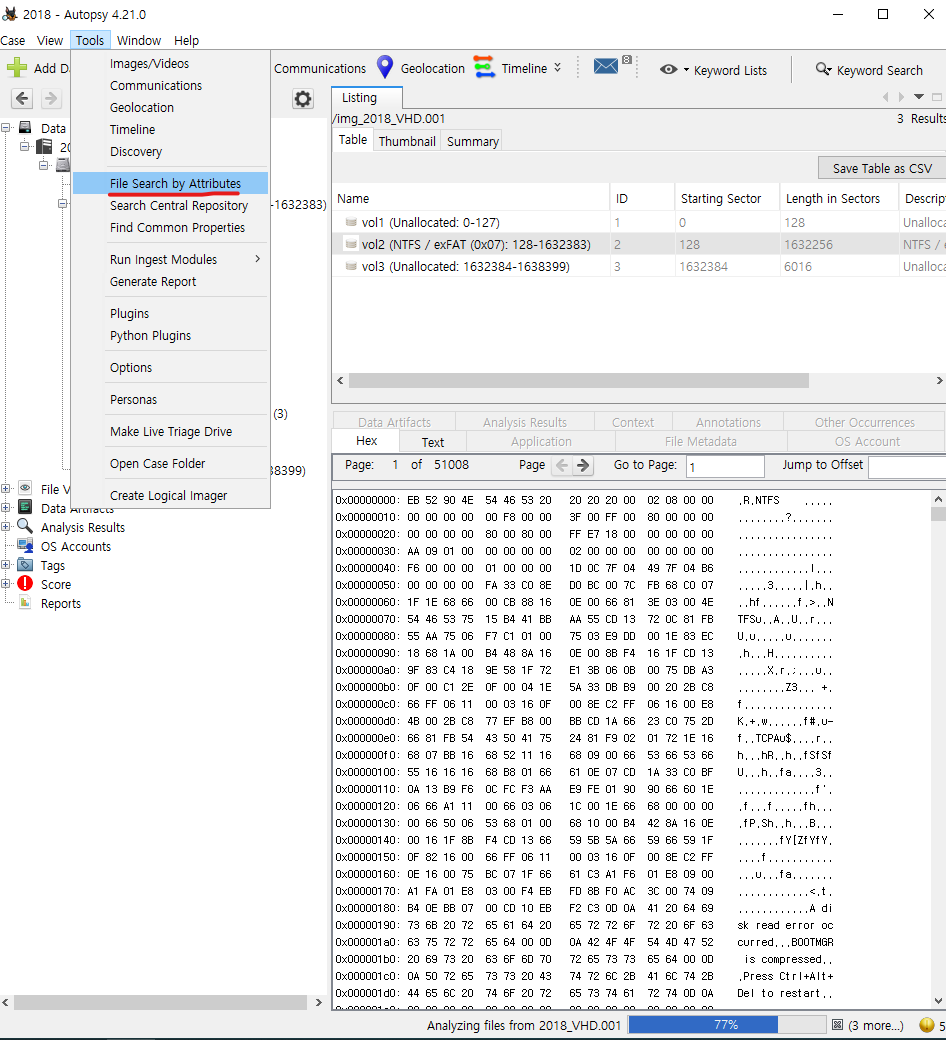Click the 77% ingest progress bar
This screenshot has width=946, height=1040.
pyautogui.click(x=727, y=1025)
